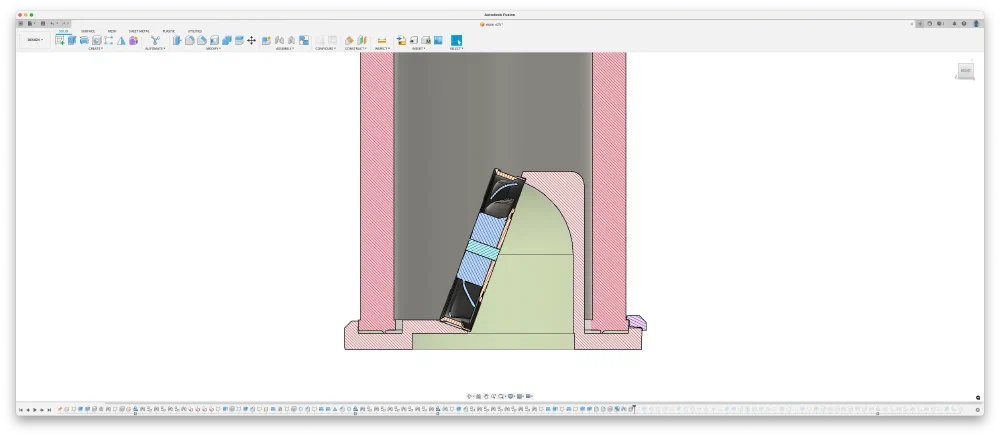
Task: Open the INSPECT dropdown menu
Action: [382, 48]
